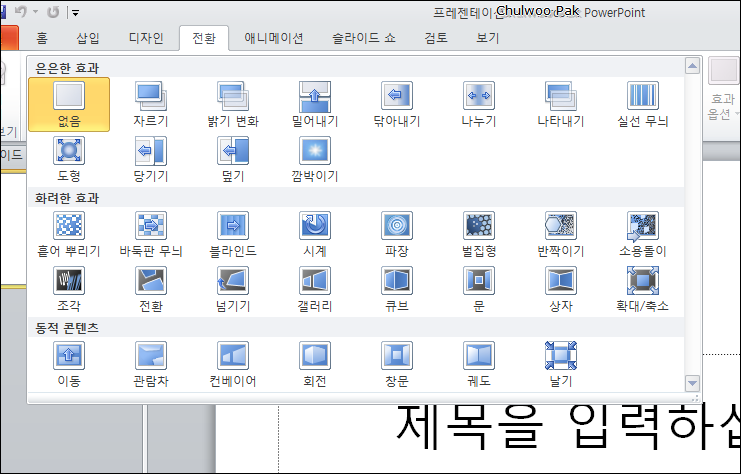This screenshot has height=474, width=741.
Task: Select the 컨베이어 conveyor transition
Action: pos(233,362)
